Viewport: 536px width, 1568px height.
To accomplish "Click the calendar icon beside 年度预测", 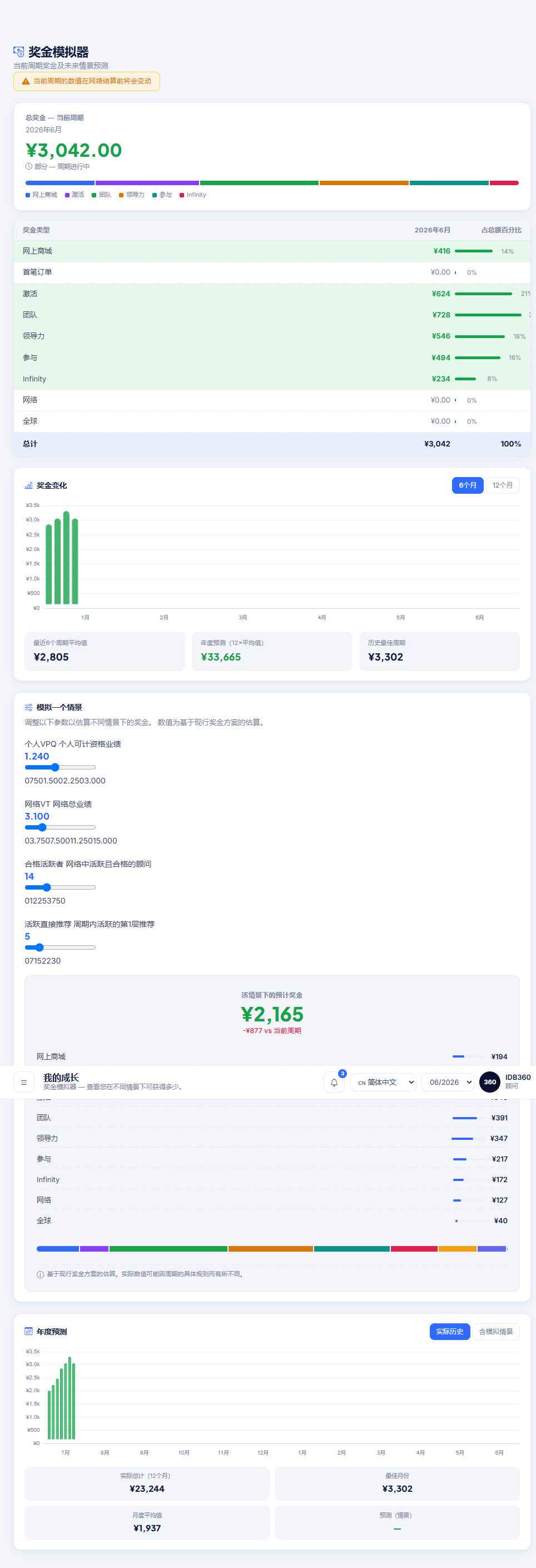I will tap(28, 1331).
